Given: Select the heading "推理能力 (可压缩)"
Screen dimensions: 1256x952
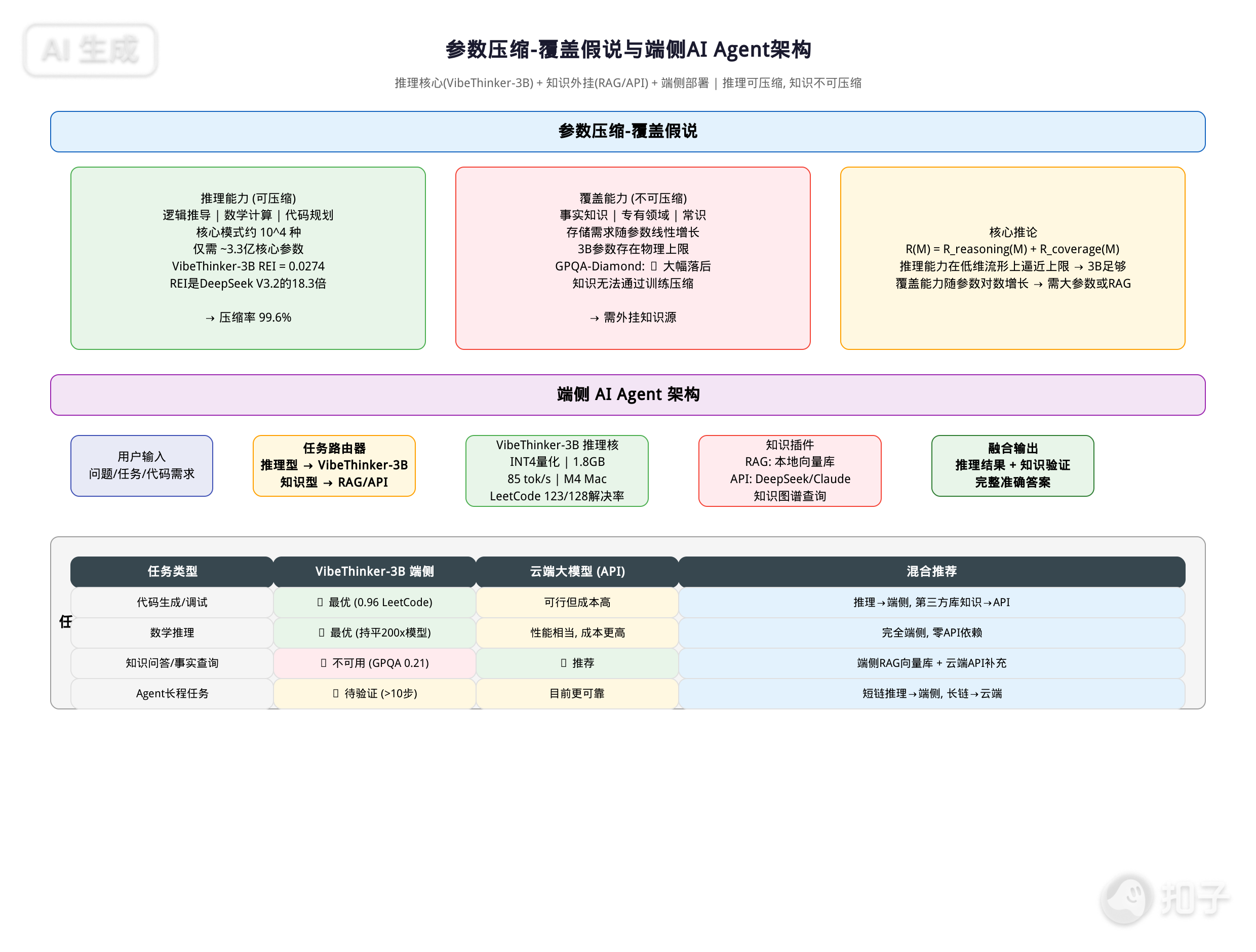Looking at the screenshot, I should [x=248, y=198].
